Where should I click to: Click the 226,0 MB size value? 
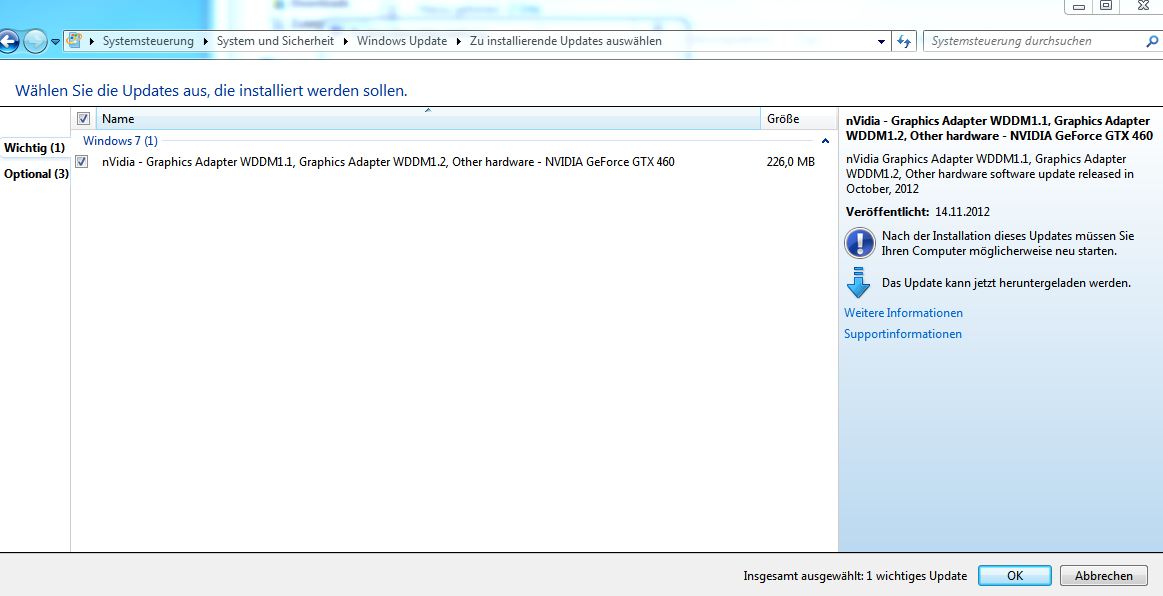pyautogui.click(x=791, y=162)
